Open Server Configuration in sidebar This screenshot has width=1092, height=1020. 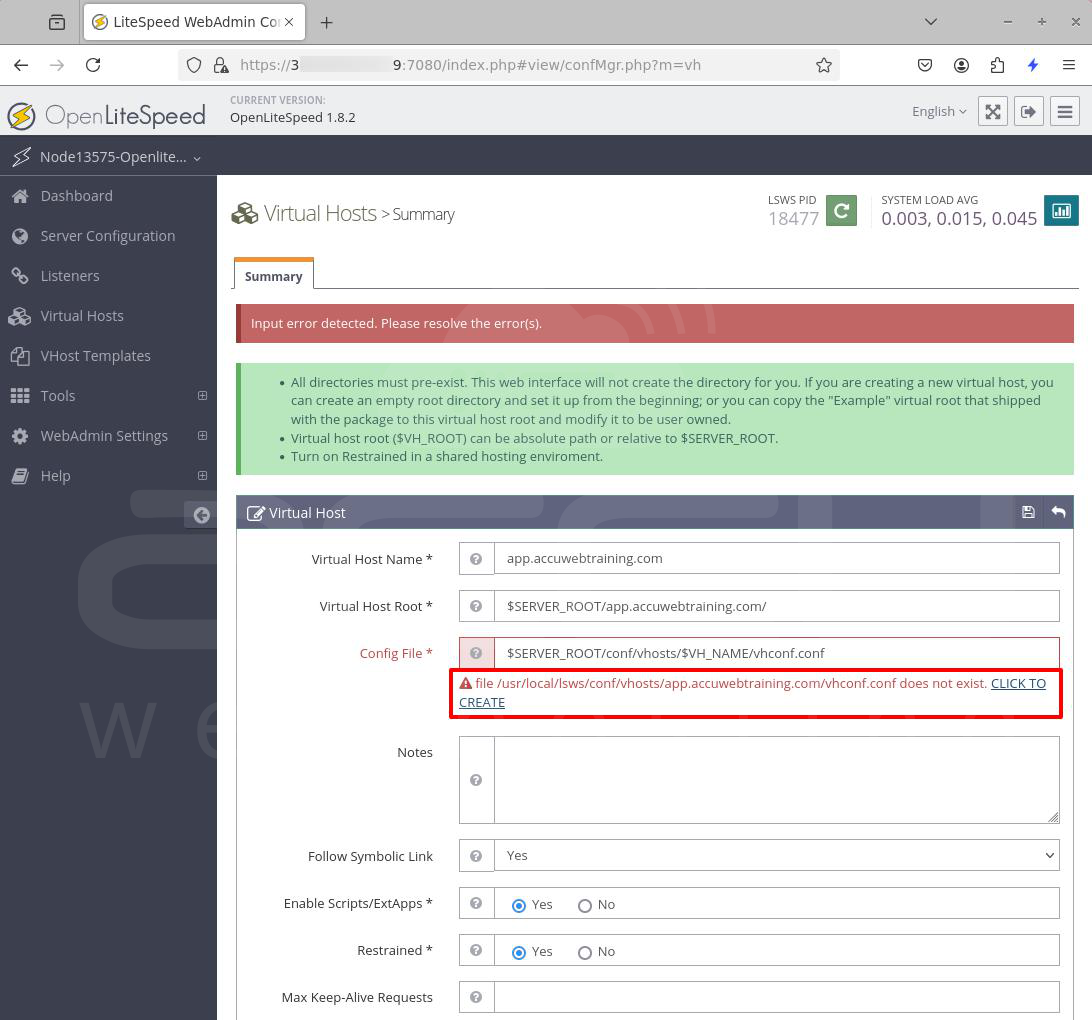[108, 236]
